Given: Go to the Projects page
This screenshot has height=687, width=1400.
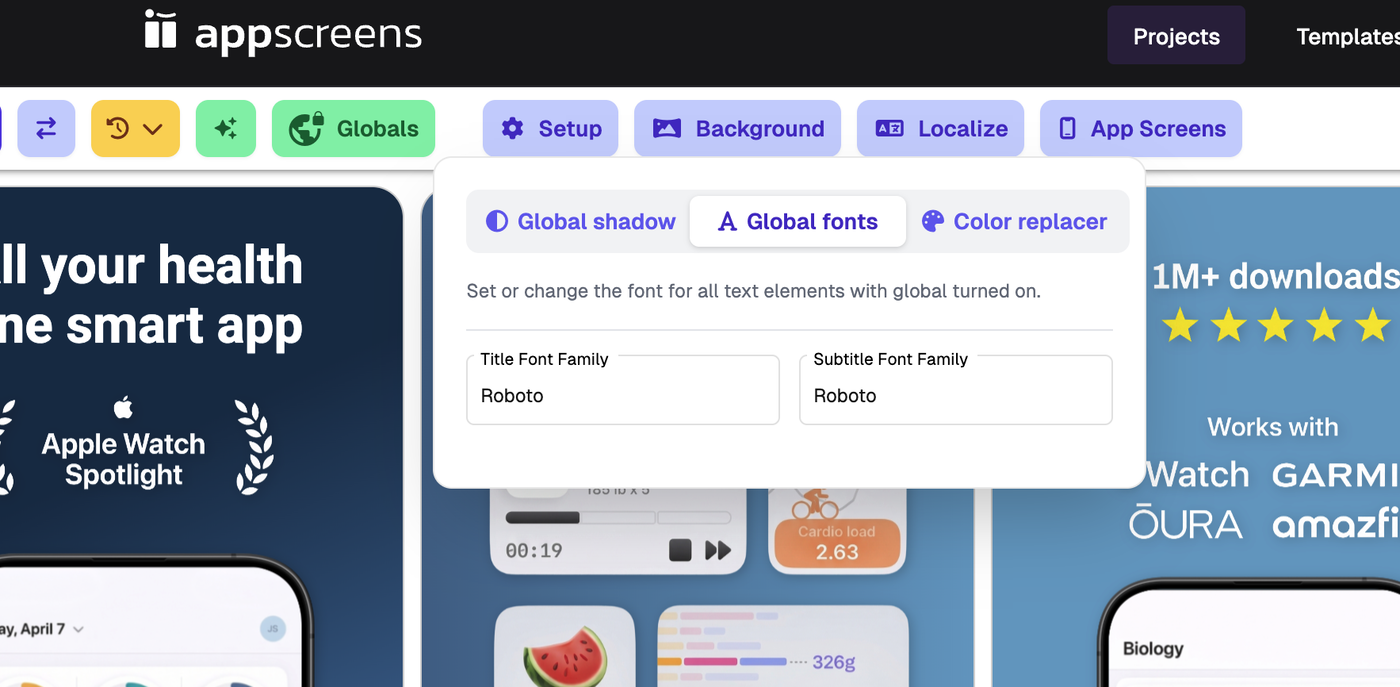Looking at the screenshot, I should coord(1176,37).
